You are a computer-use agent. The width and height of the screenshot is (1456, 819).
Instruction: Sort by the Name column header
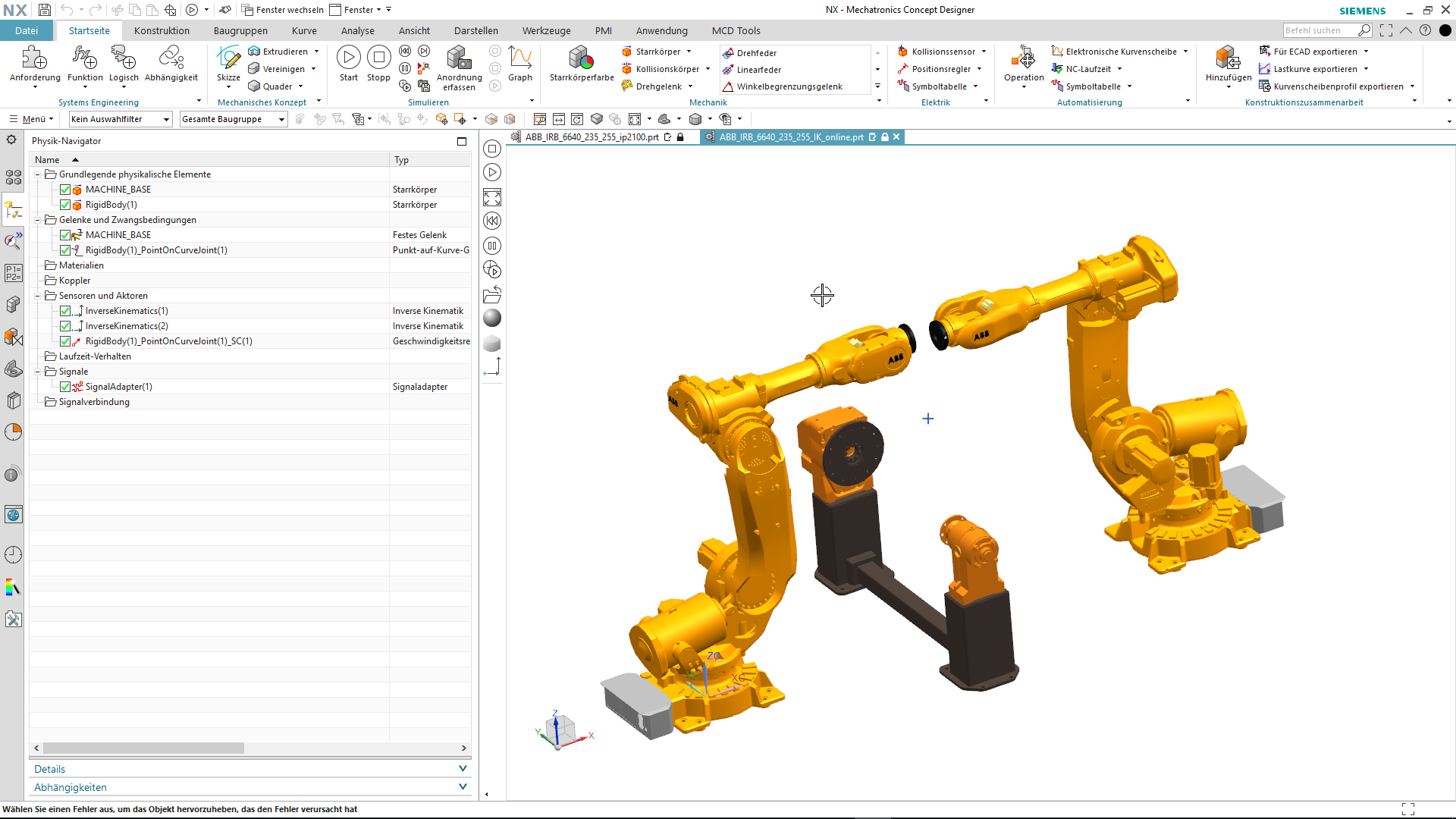209,160
